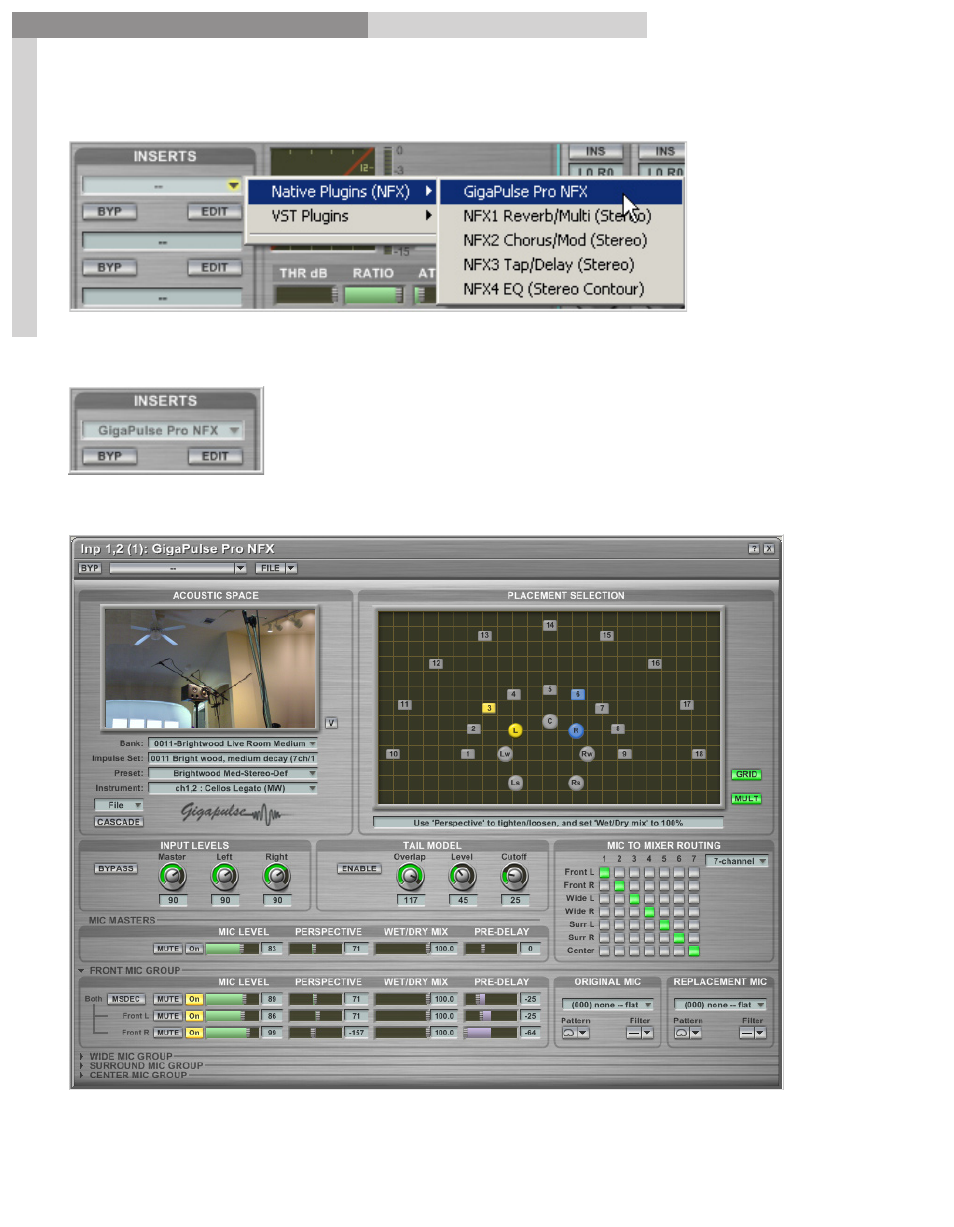Choose placement position 11 on grid
The height and width of the screenshot is (1227, 954).
[404, 705]
